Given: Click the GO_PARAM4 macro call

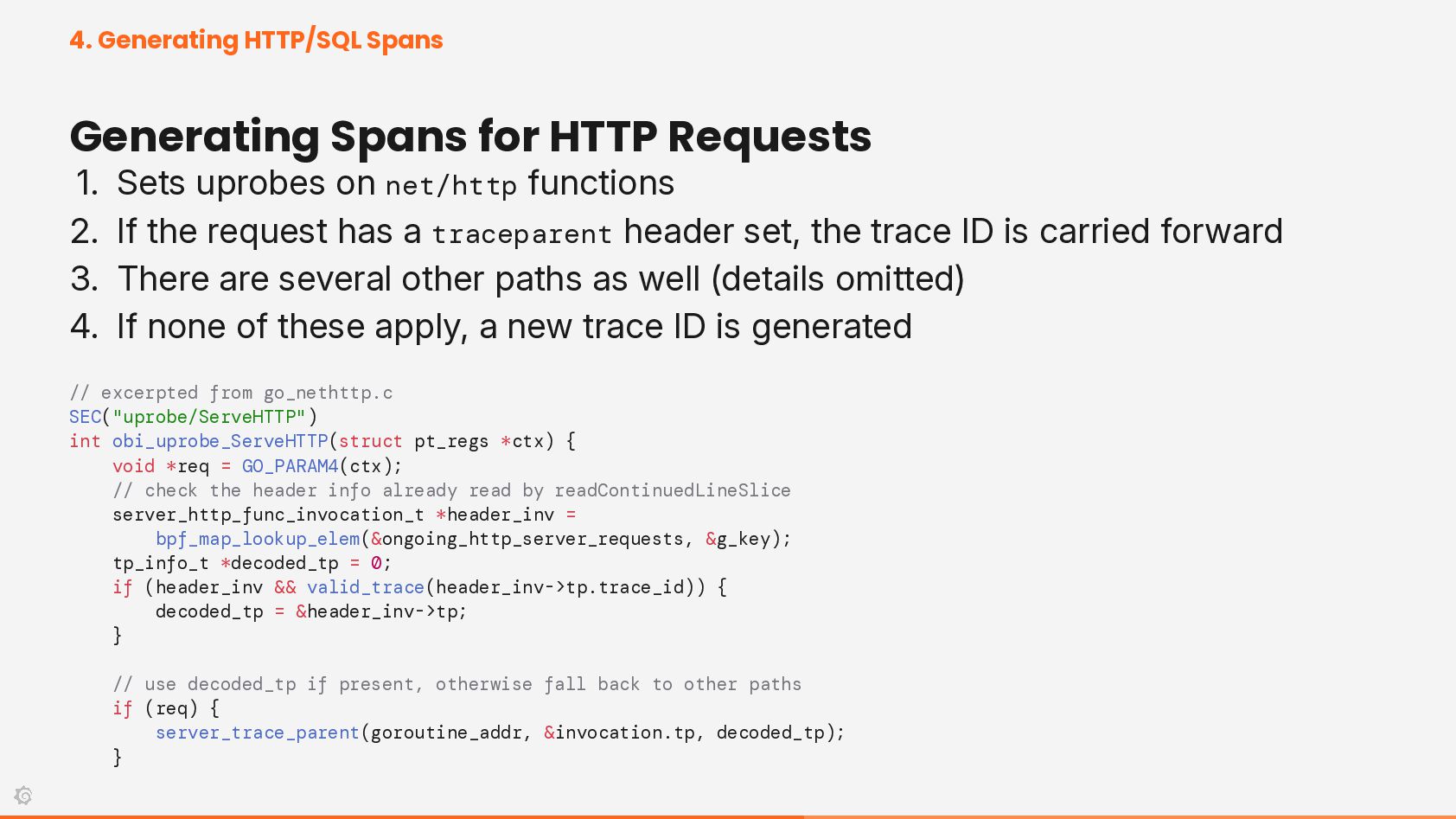Looking at the screenshot, I should click(290, 466).
